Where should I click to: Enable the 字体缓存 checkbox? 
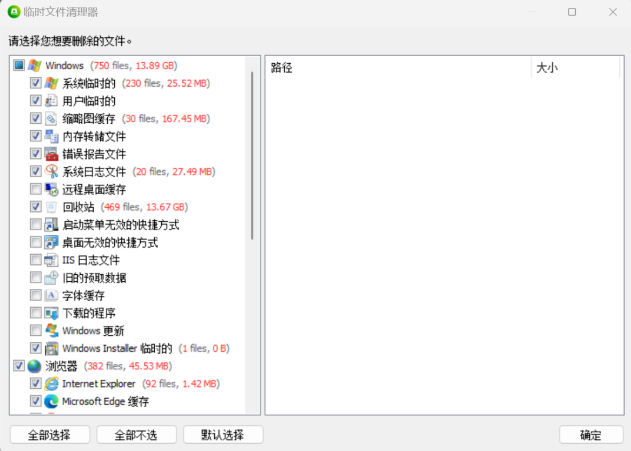36,295
